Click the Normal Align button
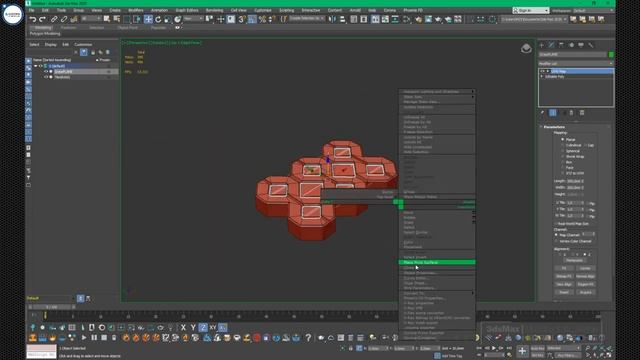 (x=585, y=276)
